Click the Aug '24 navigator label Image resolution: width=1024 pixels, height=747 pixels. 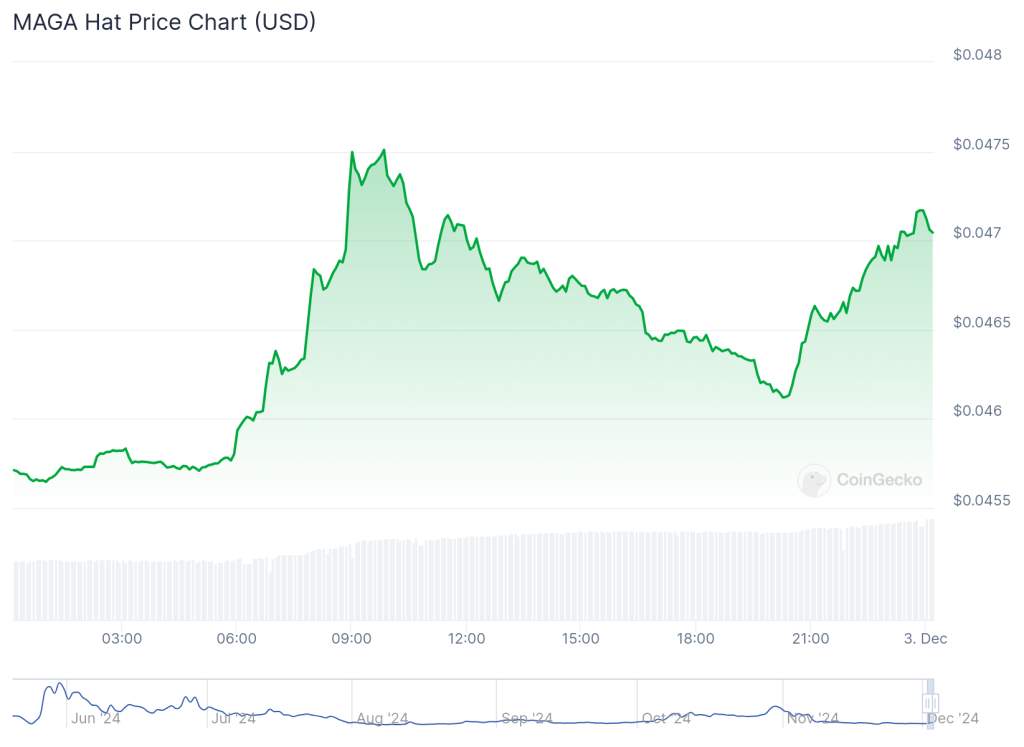[383, 718]
